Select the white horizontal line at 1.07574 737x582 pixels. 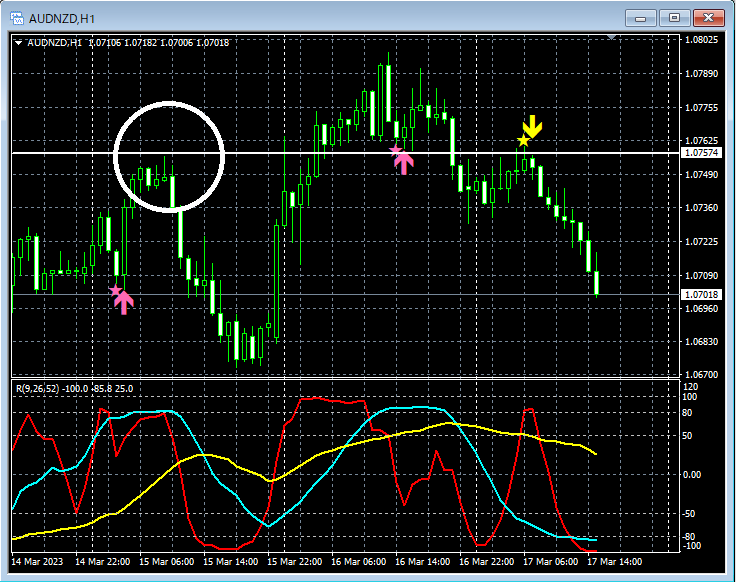(346, 153)
